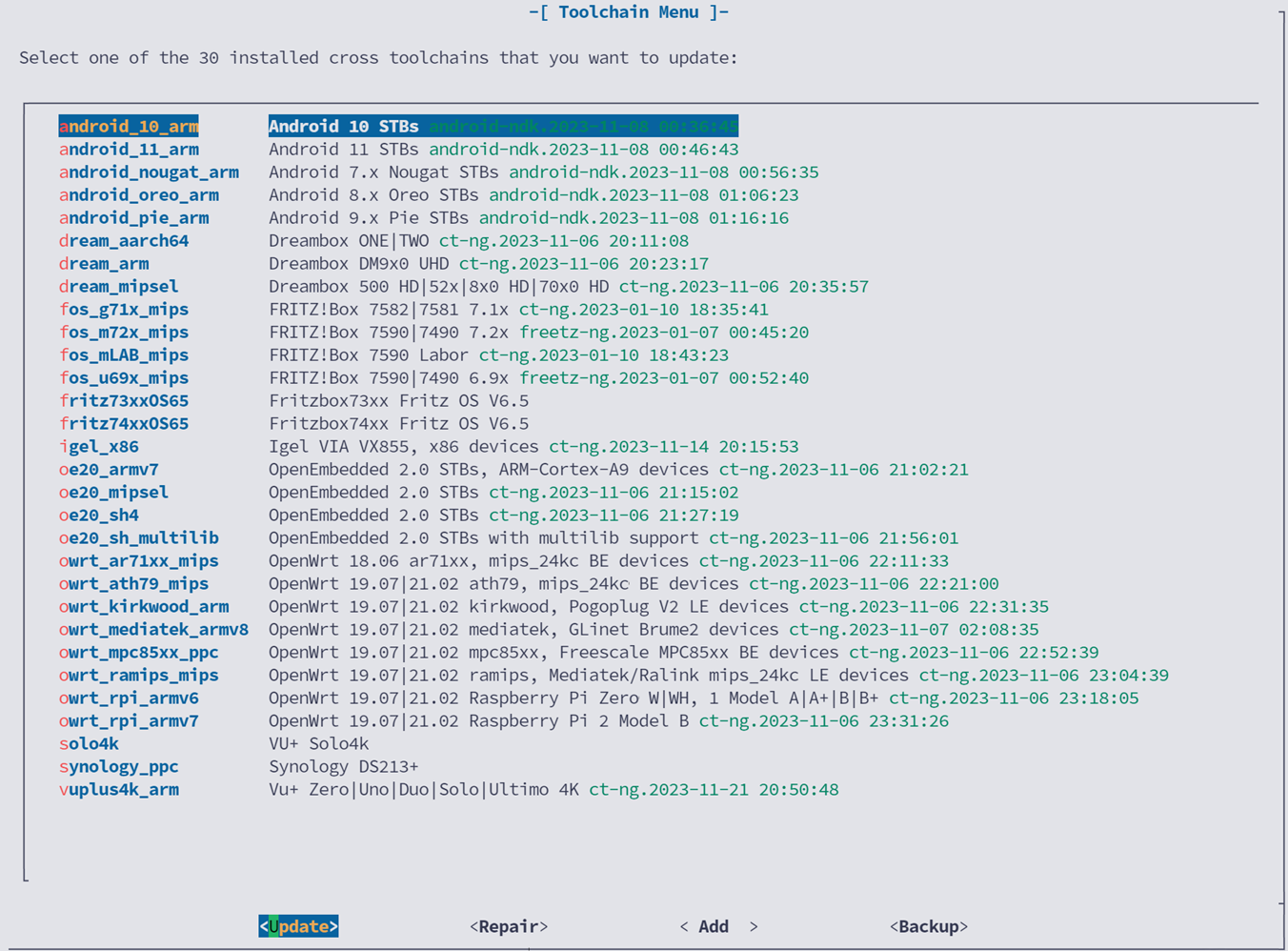Choose dream_mipsel toolchain
The image size is (1288, 951).
pyautogui.click(x=118, y=286)
